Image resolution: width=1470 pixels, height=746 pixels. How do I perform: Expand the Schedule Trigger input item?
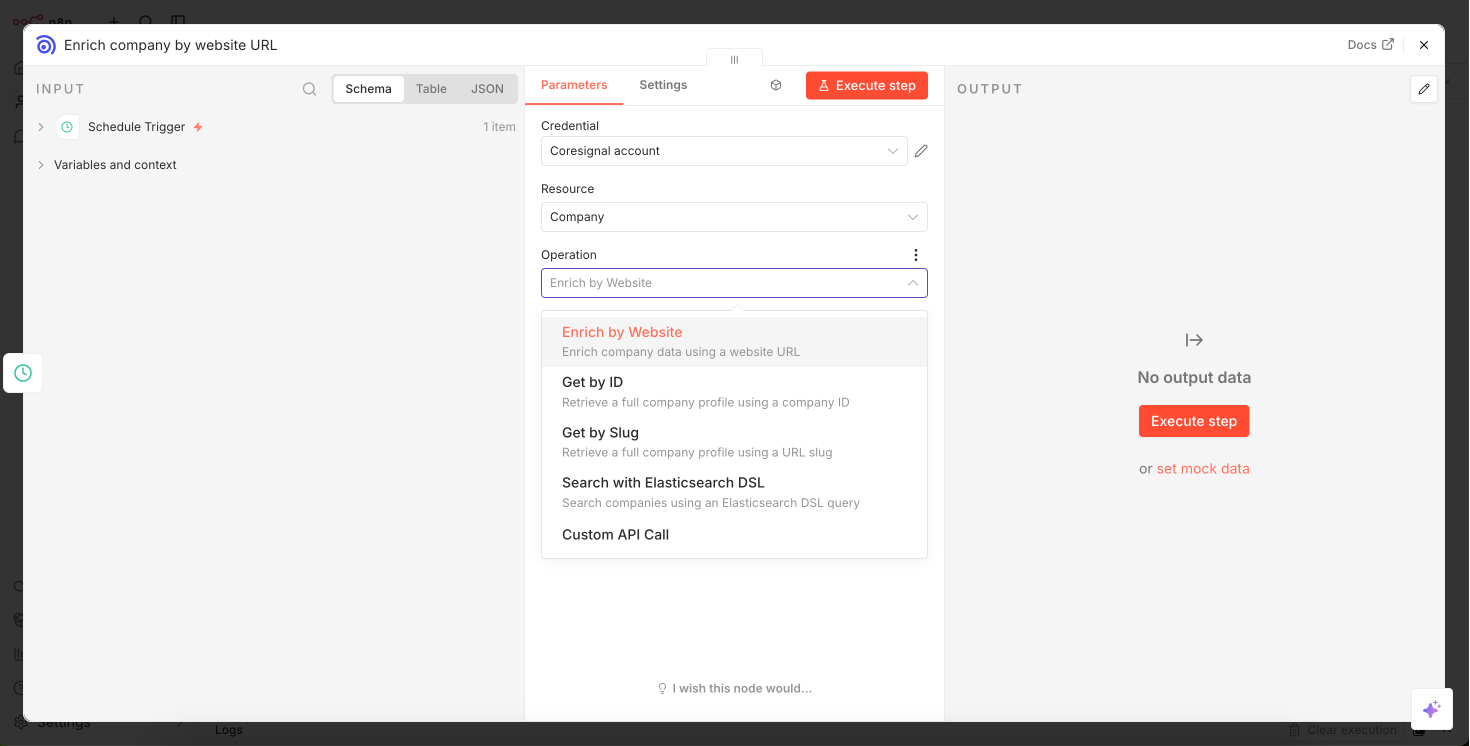coord(40,126)
